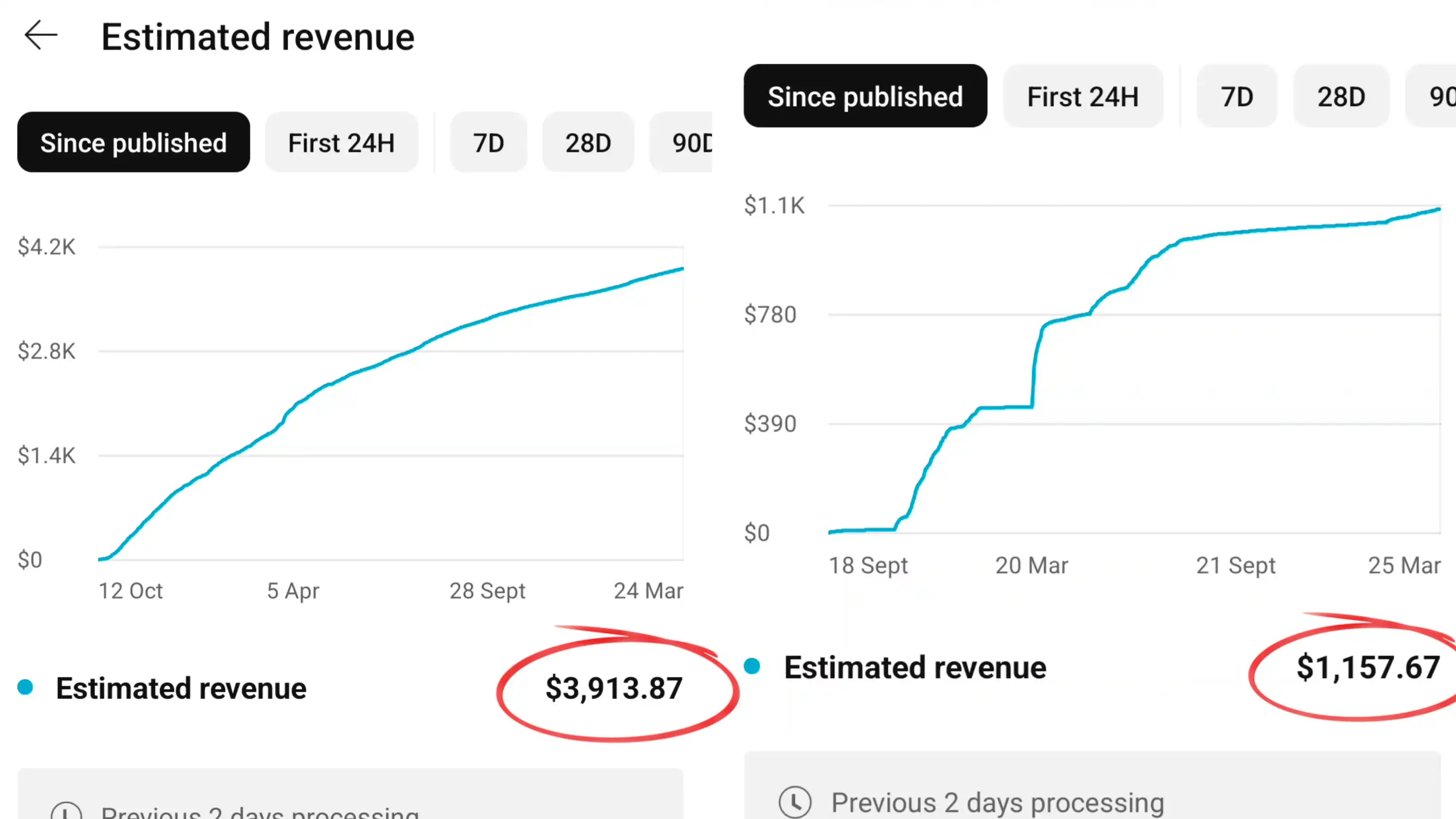Image resolution: width=1456 pixels, height=819 pixels.
Task: Select right panel 'Since published' chip
Action: coord(865,96)
